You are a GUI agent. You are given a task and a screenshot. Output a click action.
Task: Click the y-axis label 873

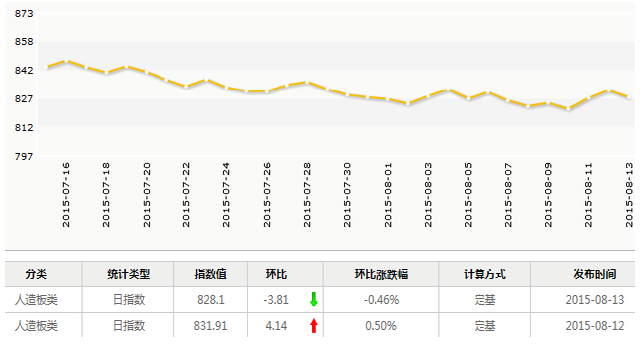[x=24, y=13]
